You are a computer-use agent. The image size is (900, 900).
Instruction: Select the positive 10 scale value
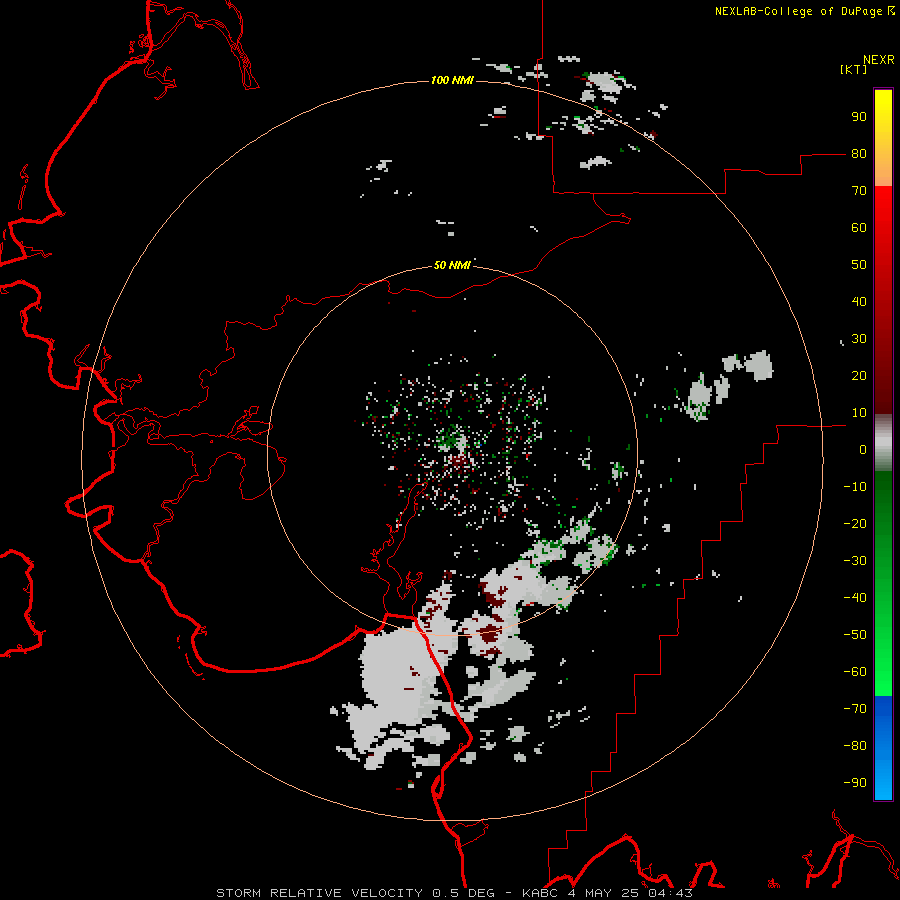(x=859, y=413)
